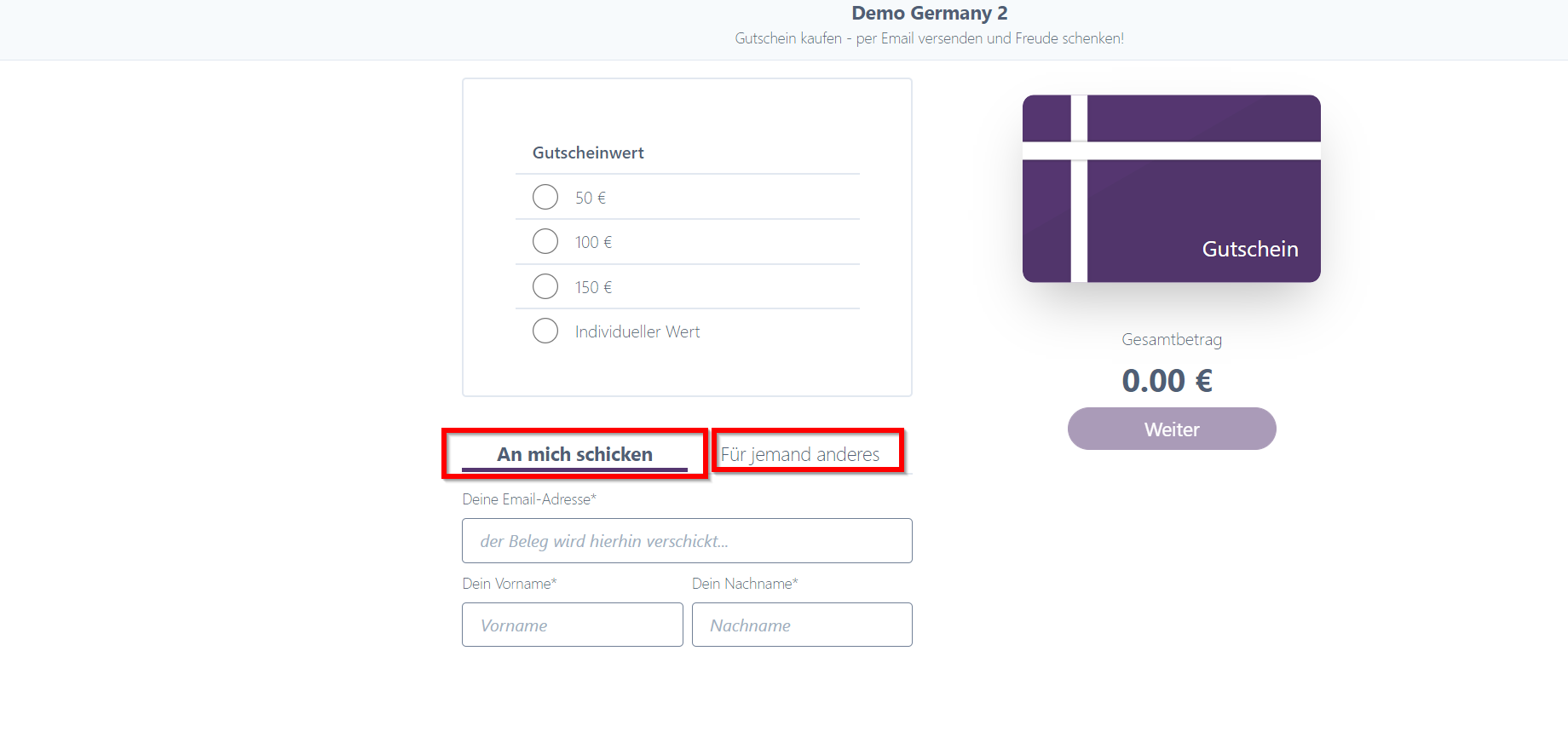Click the Gutscheinwert section heading
The image size is (1568, 749).
pos(588,153)
